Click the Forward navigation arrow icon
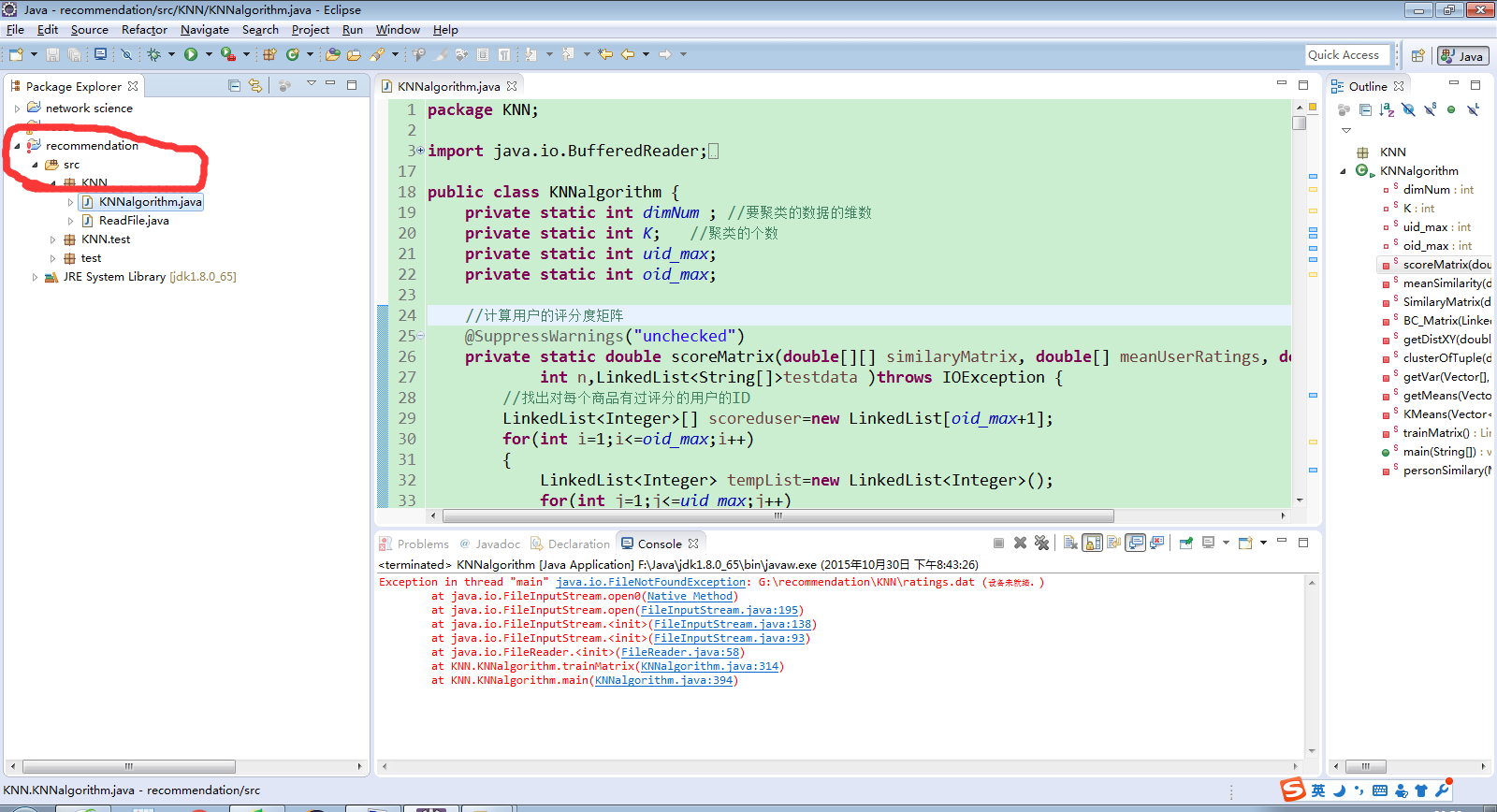 point(665,54)
